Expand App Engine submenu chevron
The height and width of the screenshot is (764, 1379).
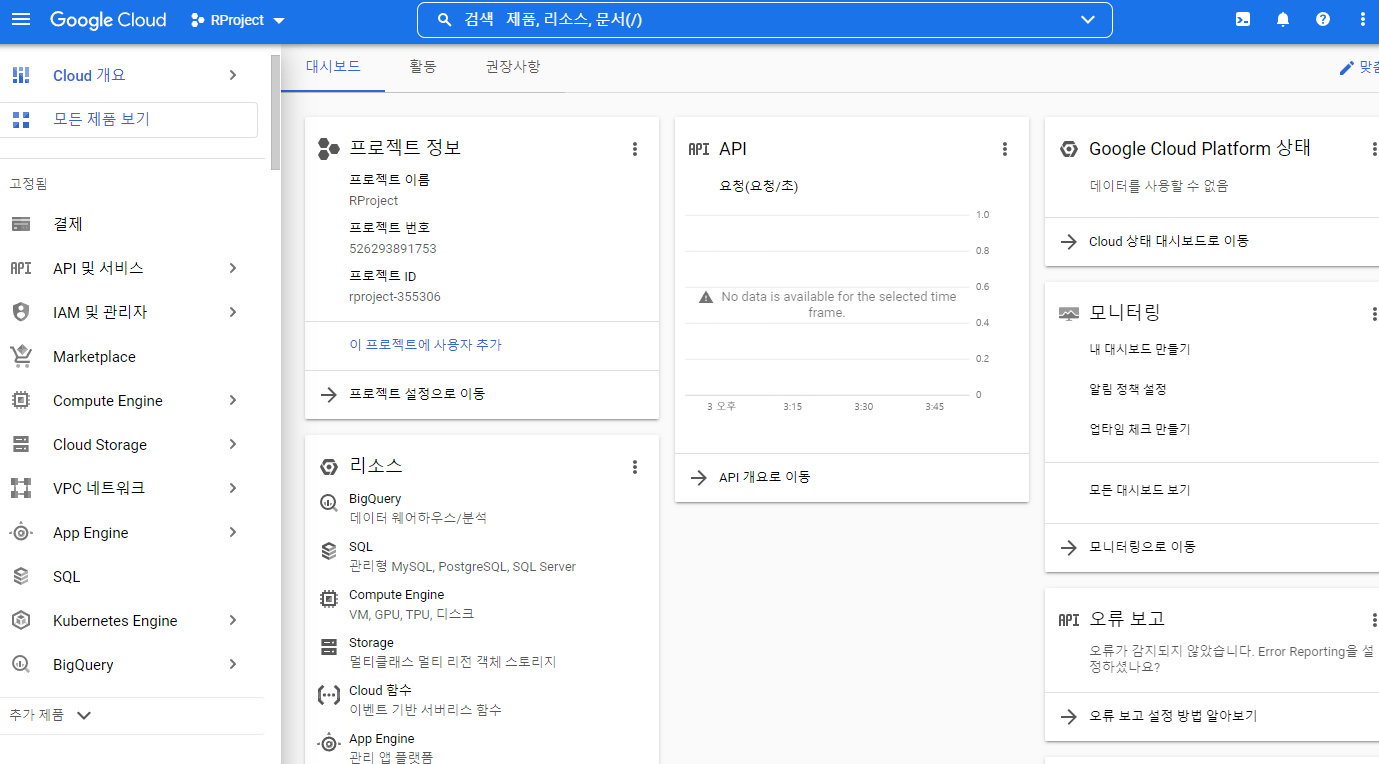232,533
